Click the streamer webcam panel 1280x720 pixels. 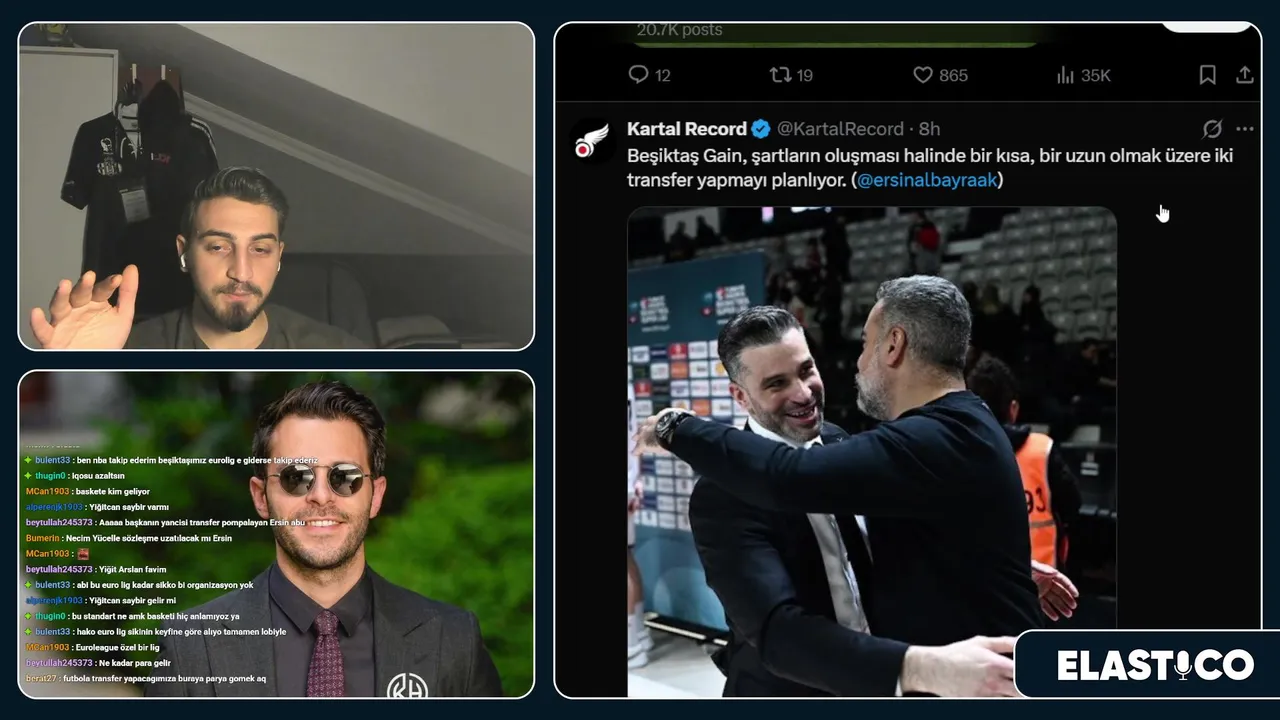pyautogui.click(x=276, y=186)
